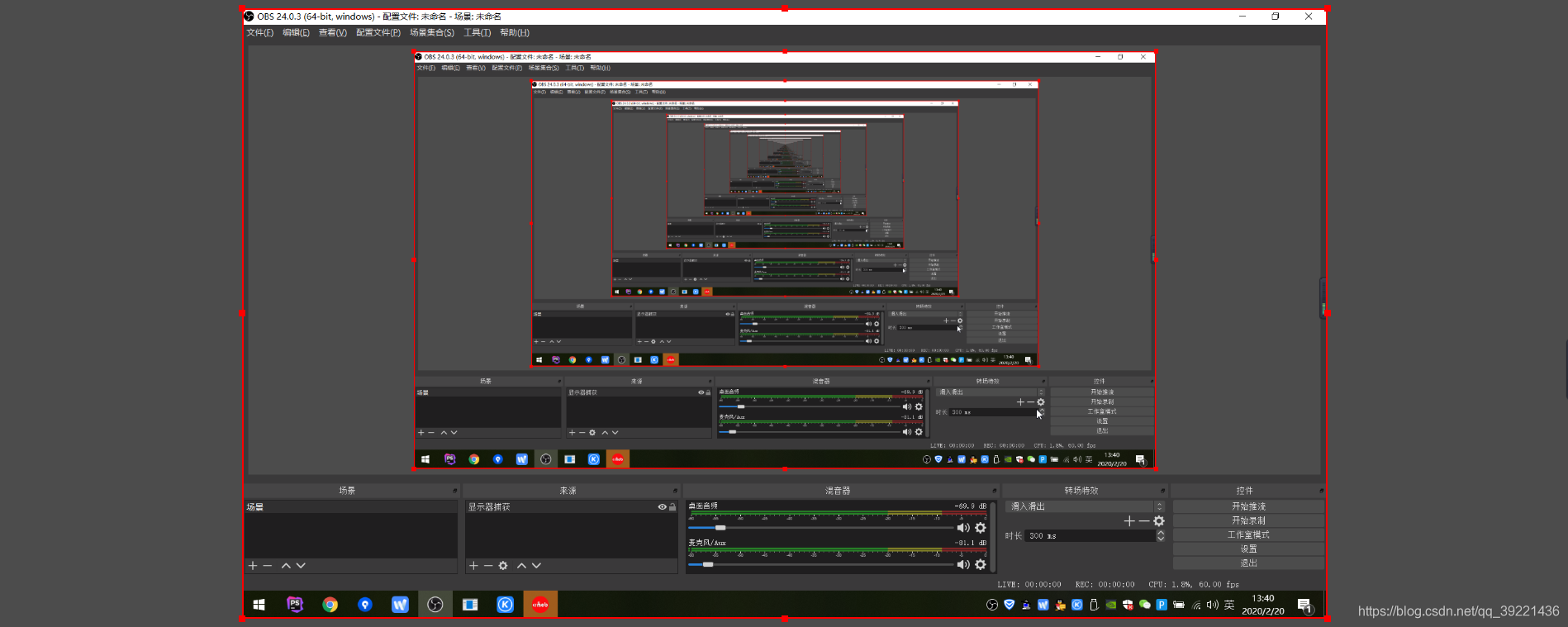Toggle visibility of 显示器捕获 in the main sources list

click(x=662, y=507)
